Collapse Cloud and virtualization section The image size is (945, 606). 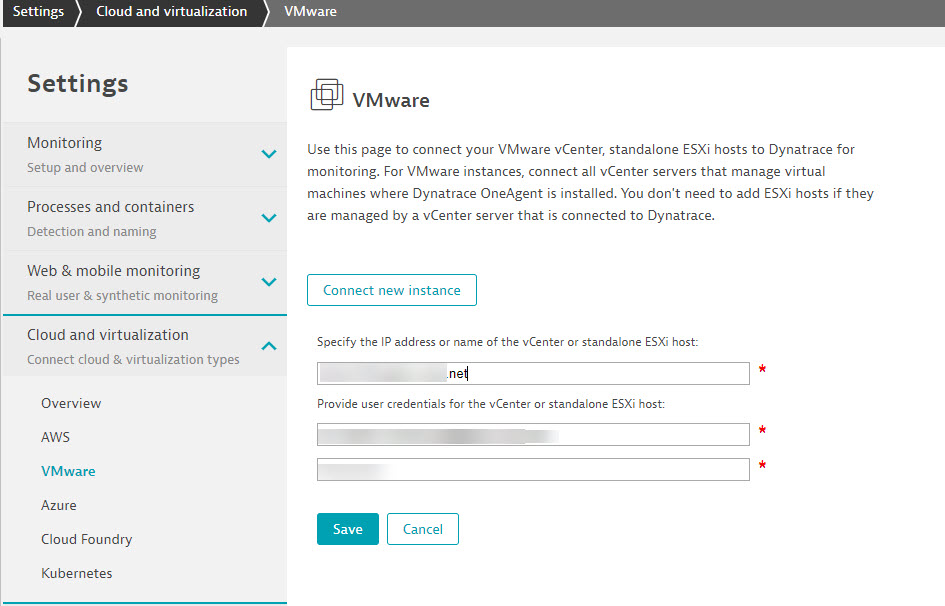click(x=268, y=346)
